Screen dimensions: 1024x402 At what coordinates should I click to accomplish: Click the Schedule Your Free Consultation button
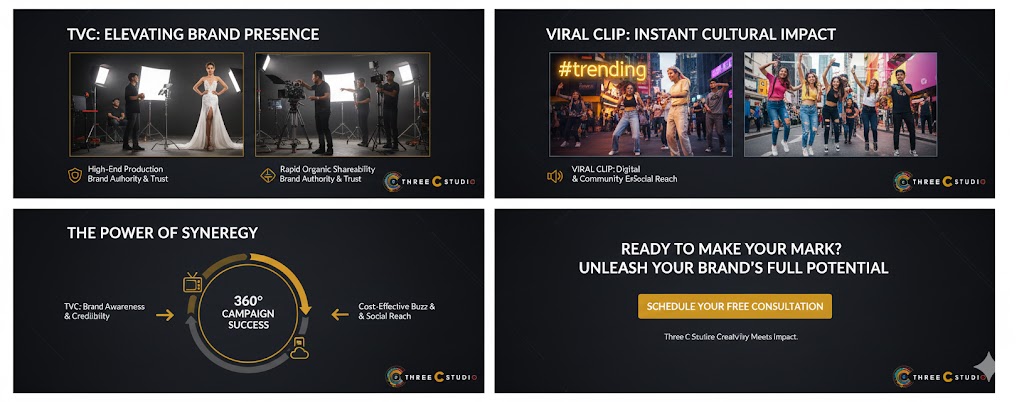[735, 306]
